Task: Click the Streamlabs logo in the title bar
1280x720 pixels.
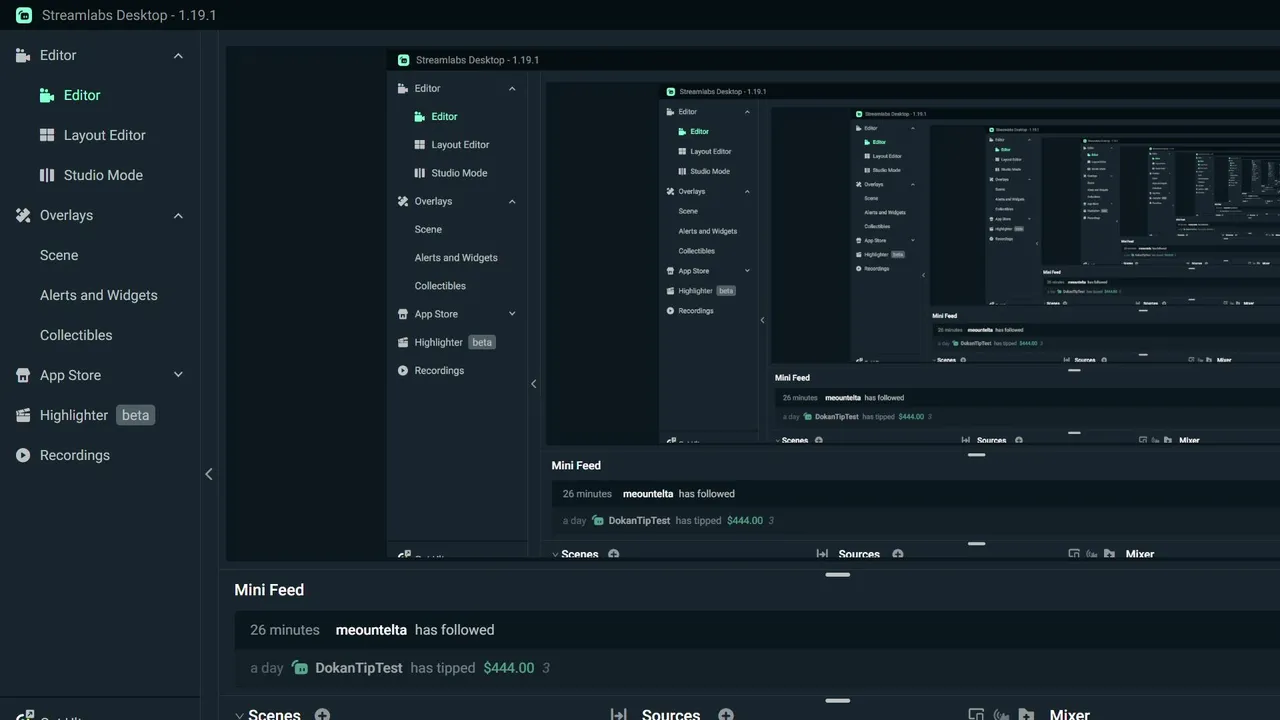Action: pos(23,15)
